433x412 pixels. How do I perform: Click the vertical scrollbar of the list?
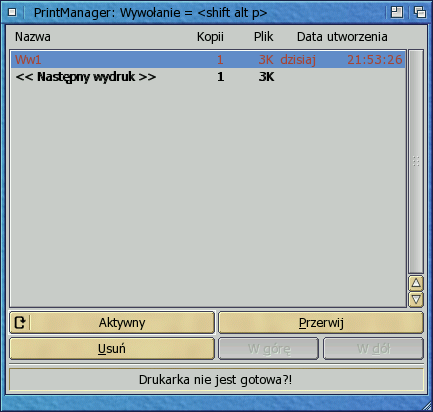coord(416,162)
